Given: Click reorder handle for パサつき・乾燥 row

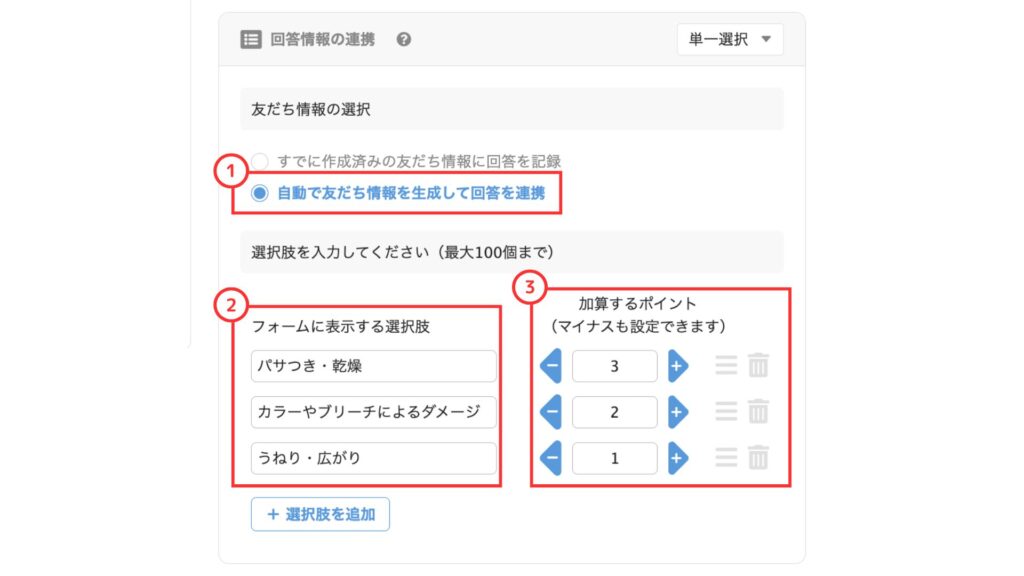Looking at the screenshot, I should click(x=726, y=365).
